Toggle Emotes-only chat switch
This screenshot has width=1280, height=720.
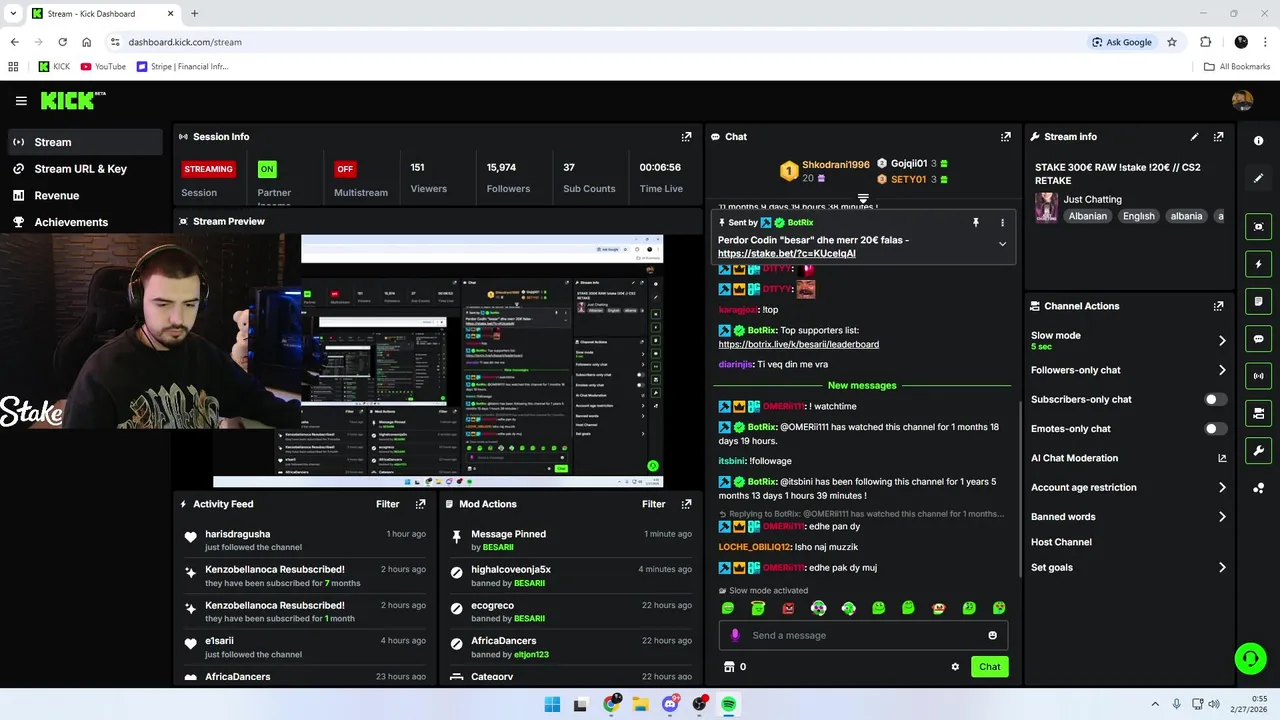[1215, 429]
